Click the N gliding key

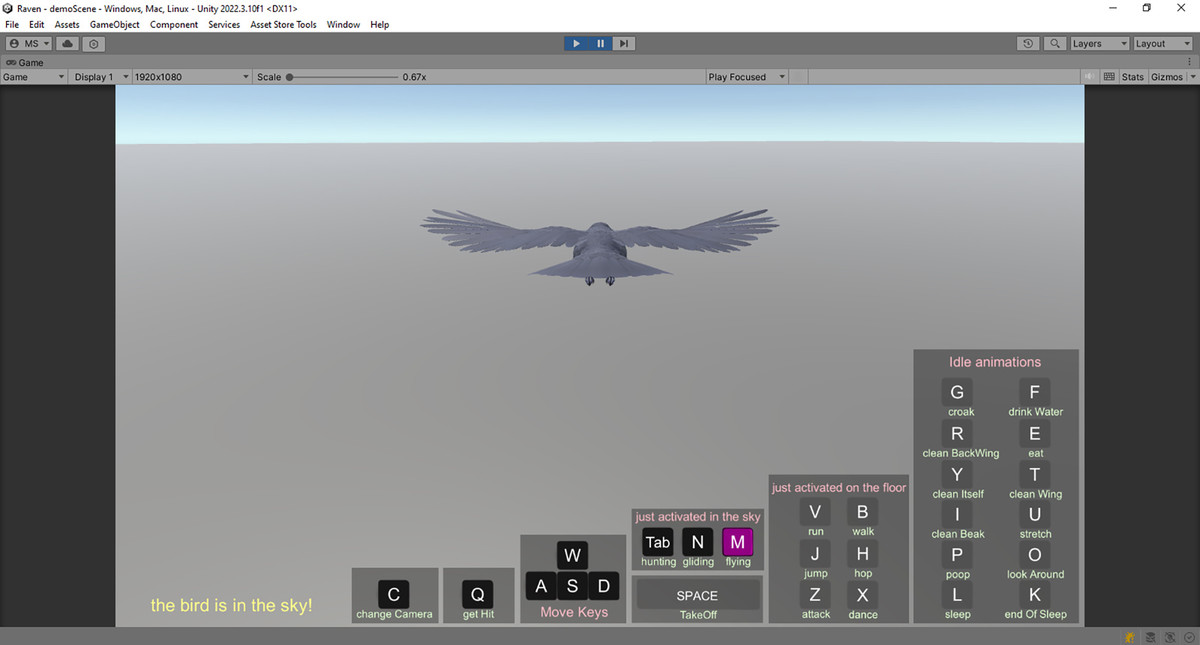697,542
